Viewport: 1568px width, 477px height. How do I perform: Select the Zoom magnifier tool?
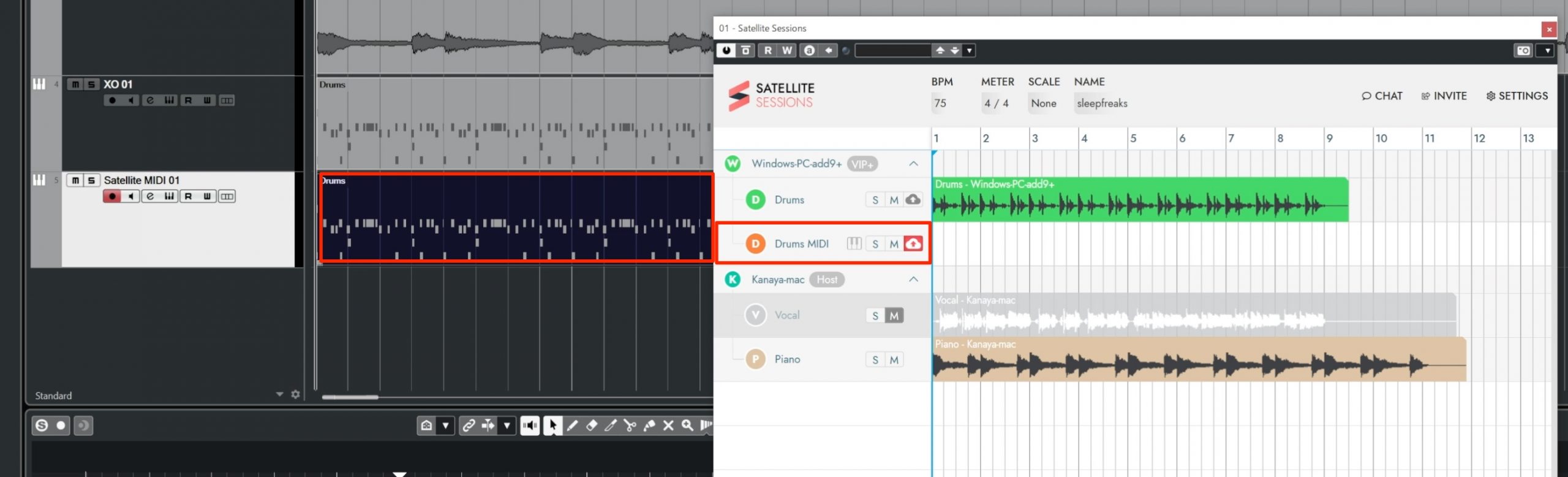pyautogui.click(x=688, y=425)
